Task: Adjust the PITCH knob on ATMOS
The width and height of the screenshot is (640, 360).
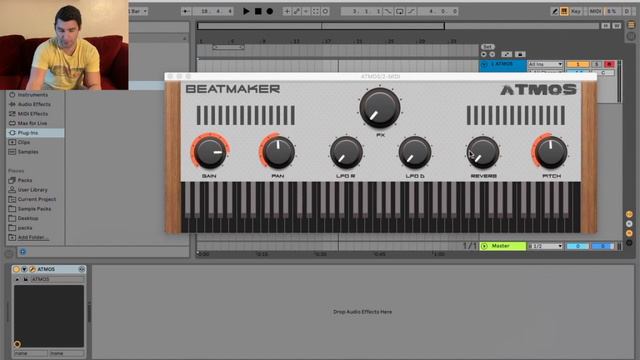Action: coord(551,152)
